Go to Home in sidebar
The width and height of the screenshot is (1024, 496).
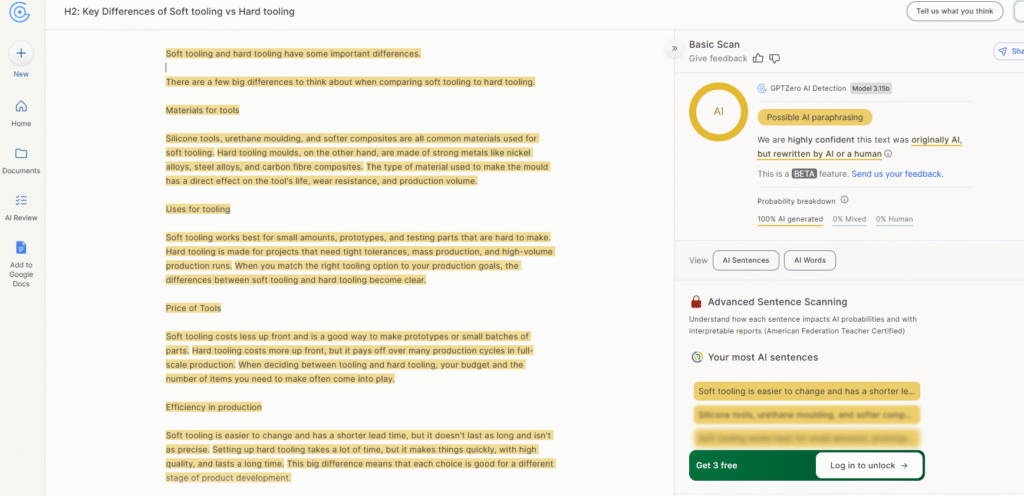click(x=21, y=107)
